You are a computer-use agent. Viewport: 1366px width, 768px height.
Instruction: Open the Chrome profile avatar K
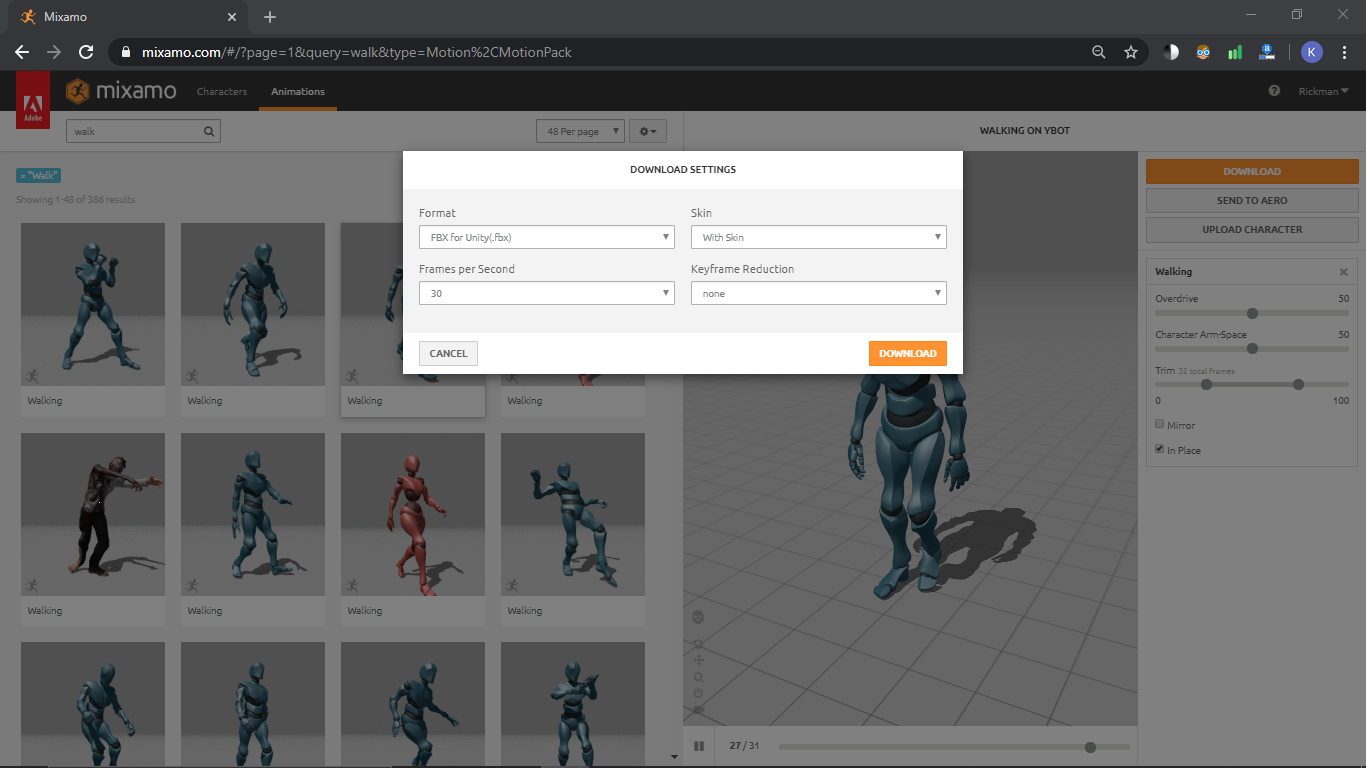tap(1312, 52)
